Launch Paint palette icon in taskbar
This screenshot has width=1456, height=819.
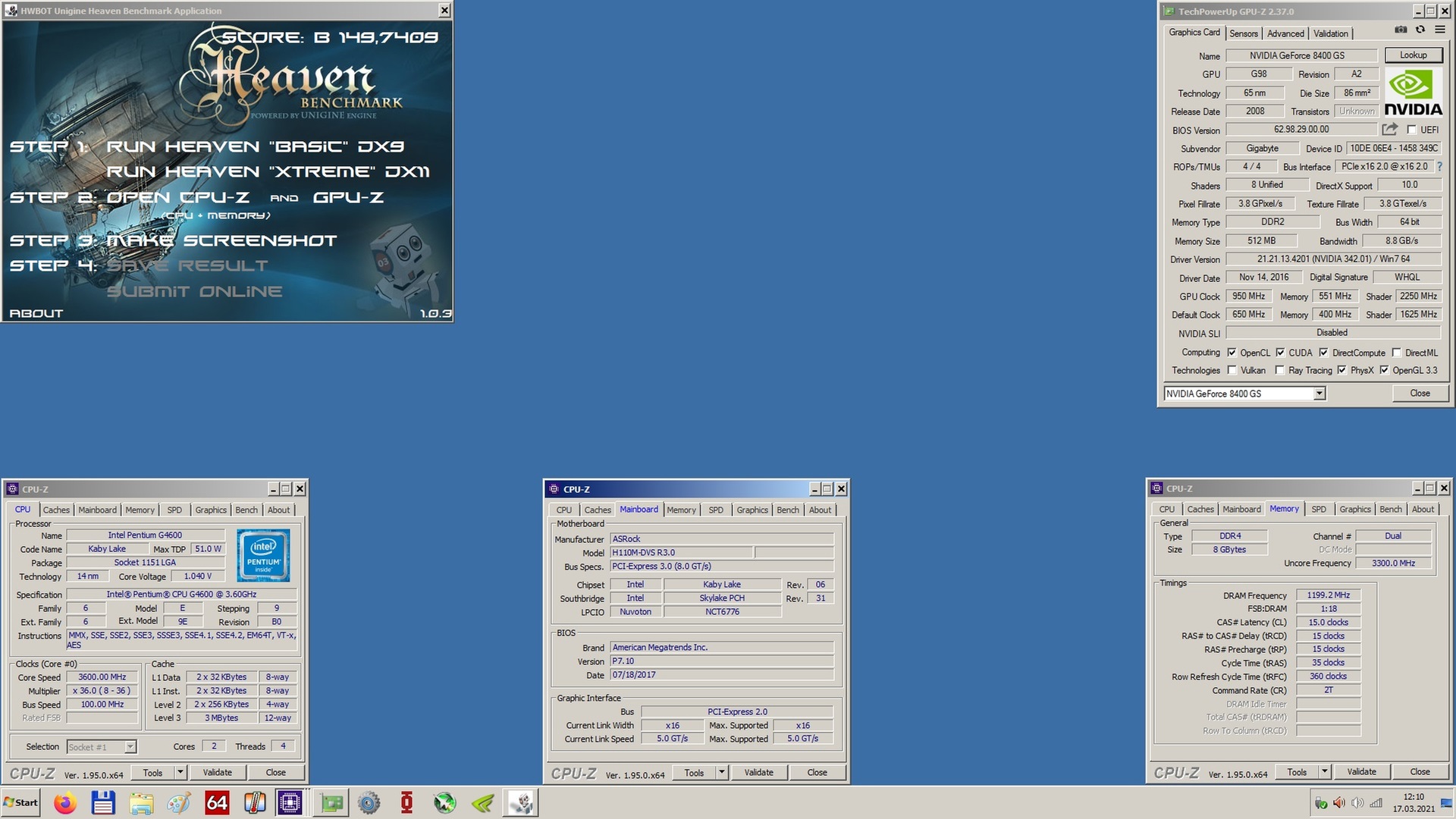[x=179, y=802]
